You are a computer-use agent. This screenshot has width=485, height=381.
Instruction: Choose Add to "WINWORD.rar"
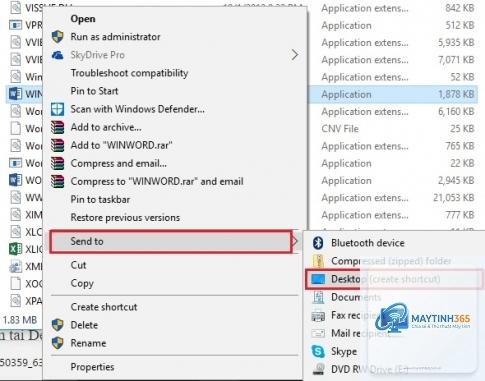(121, 145)
